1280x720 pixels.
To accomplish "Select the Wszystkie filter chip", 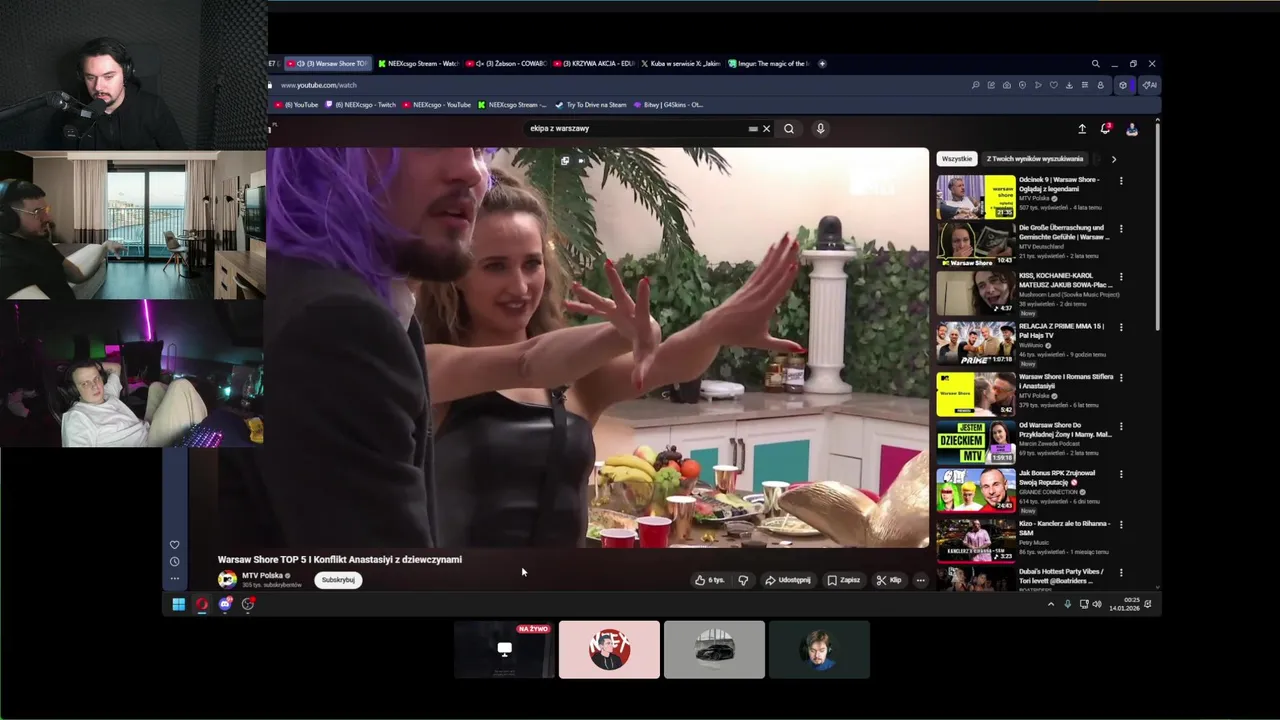I will click(x=957, y=159).
